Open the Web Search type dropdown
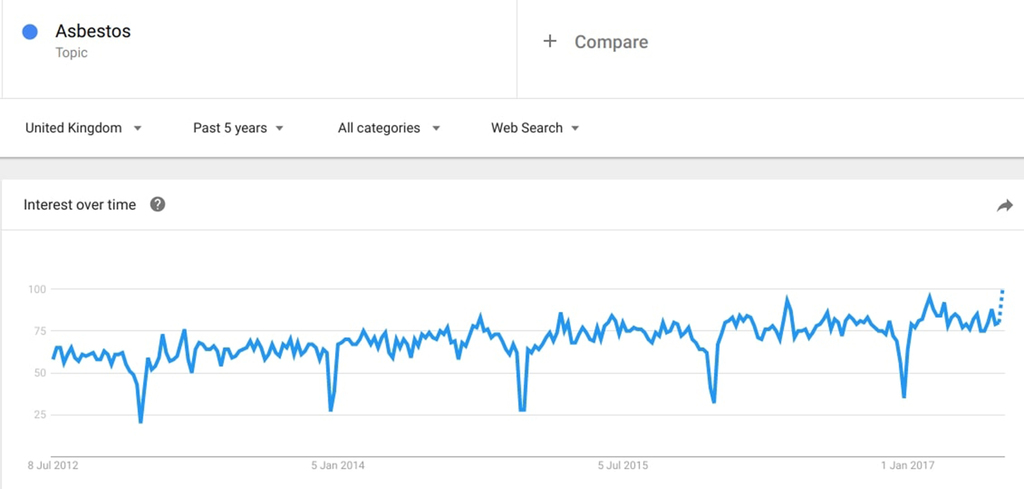 (535, 128)
